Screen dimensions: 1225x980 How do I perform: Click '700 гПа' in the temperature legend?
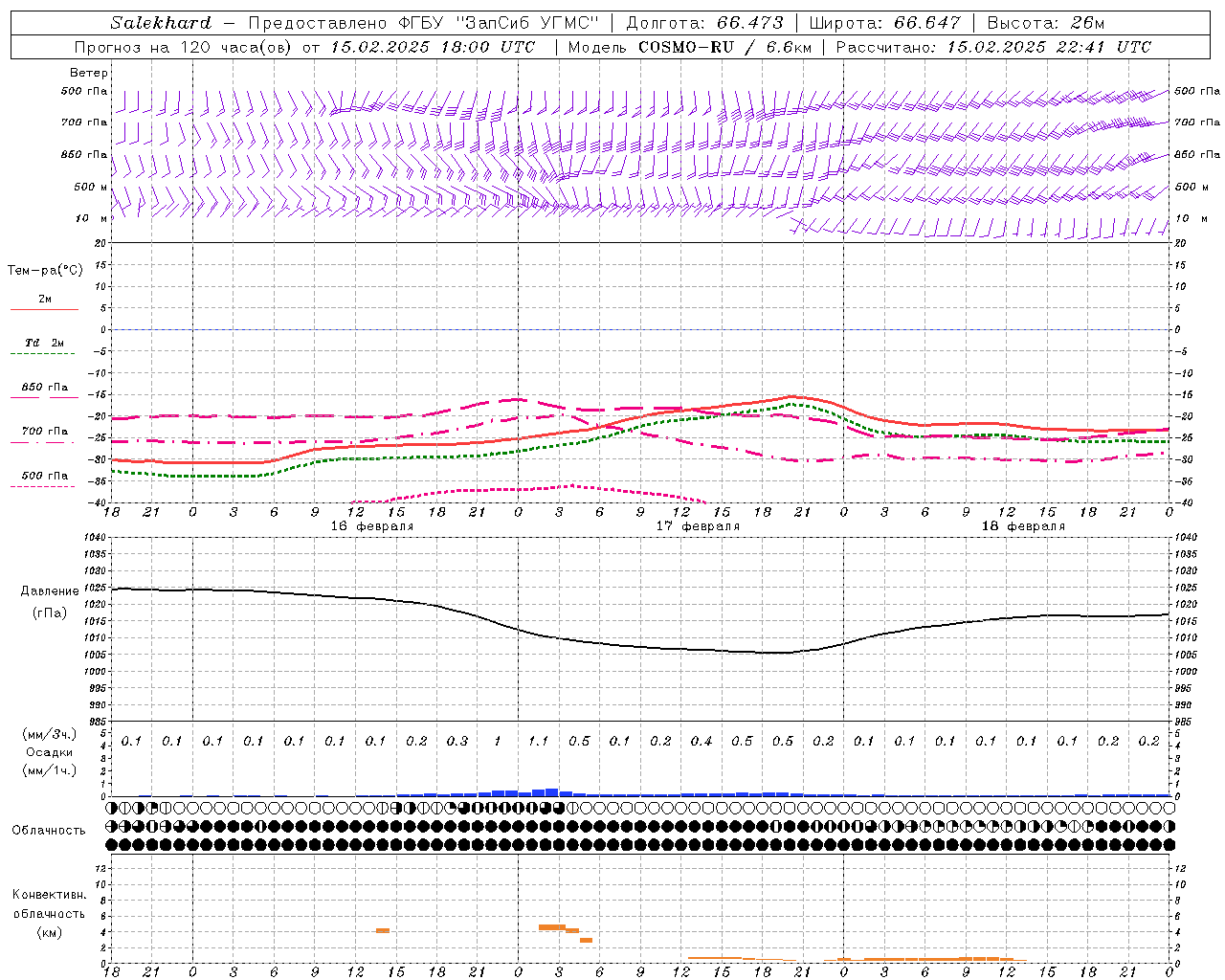pos(44,432)
